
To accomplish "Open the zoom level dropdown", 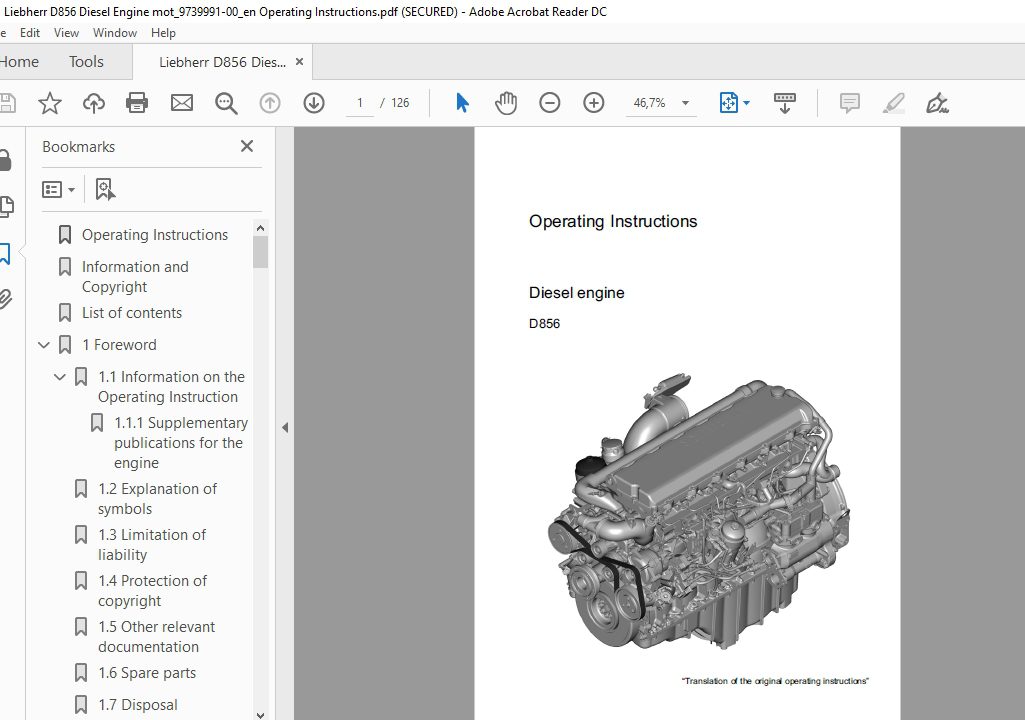I will 686,103.
